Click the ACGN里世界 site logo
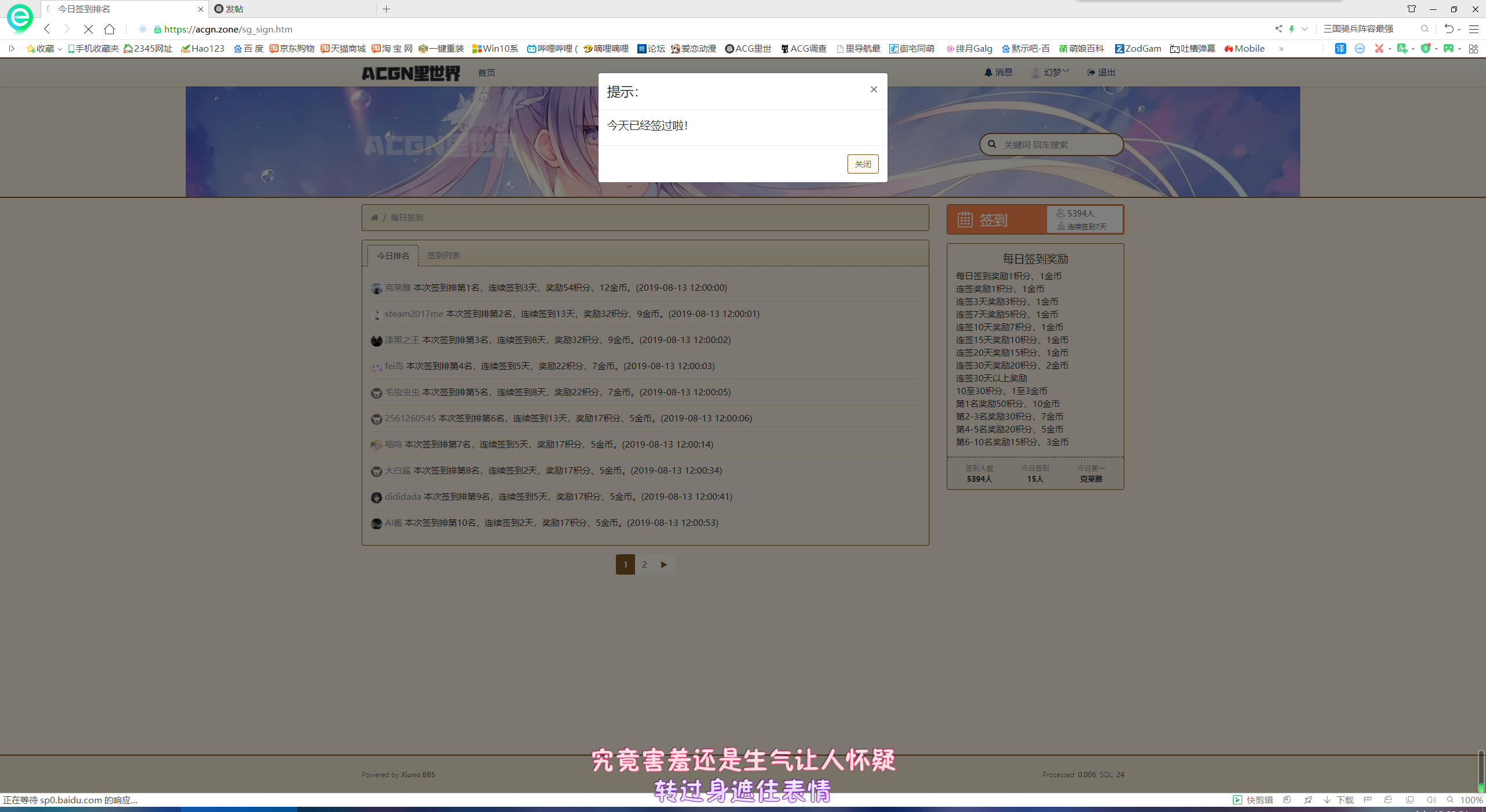Image resolution: width=1486 pixels, height=812 pixels. [411, 73]
